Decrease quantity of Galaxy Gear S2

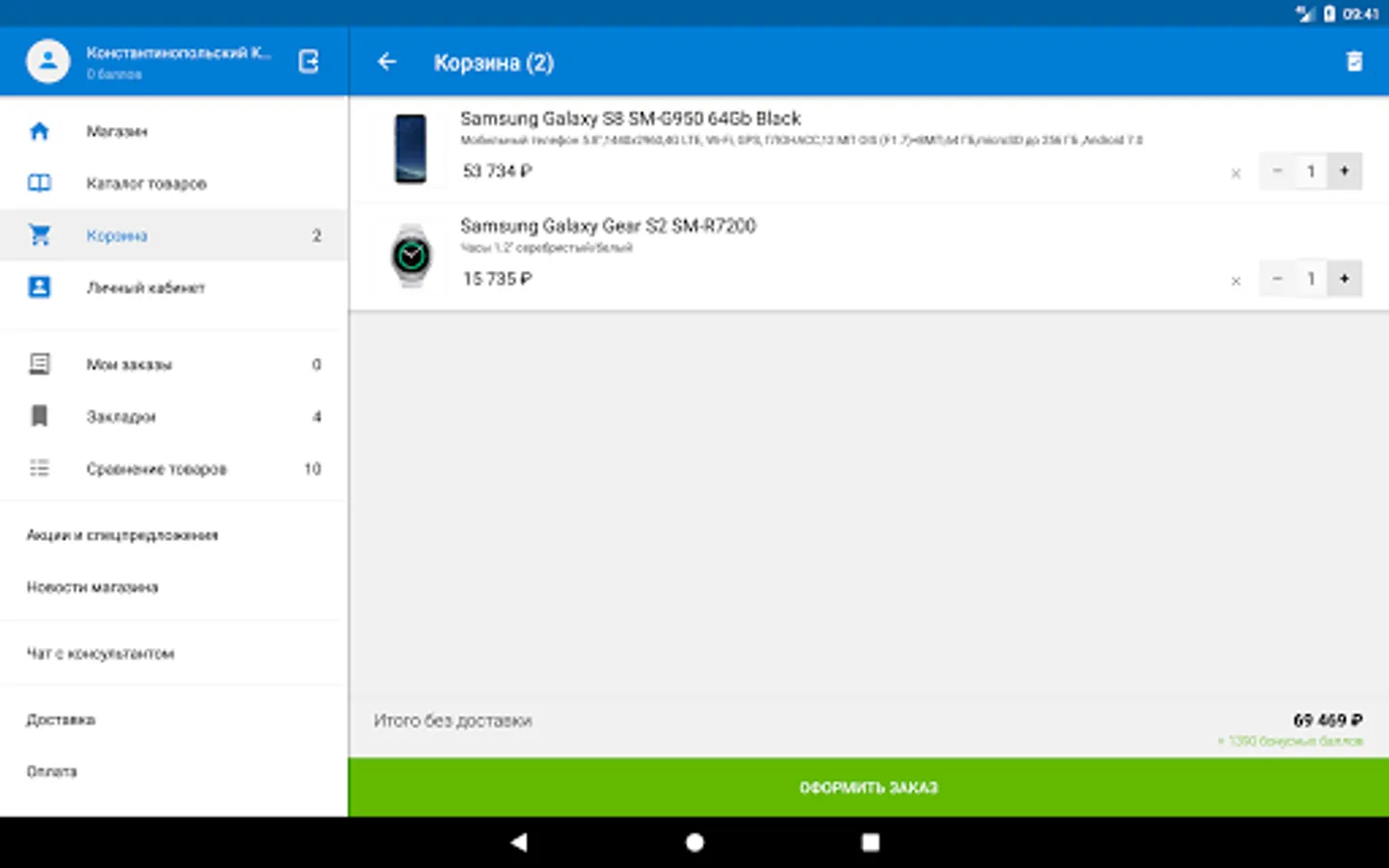pyautogui.click(x=1277, y=279)
